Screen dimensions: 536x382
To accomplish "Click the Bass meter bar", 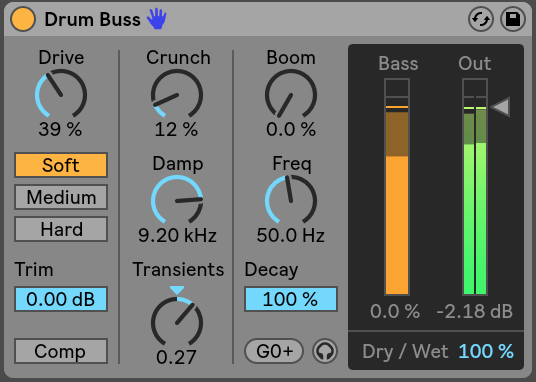I will (x=397, y=187).
